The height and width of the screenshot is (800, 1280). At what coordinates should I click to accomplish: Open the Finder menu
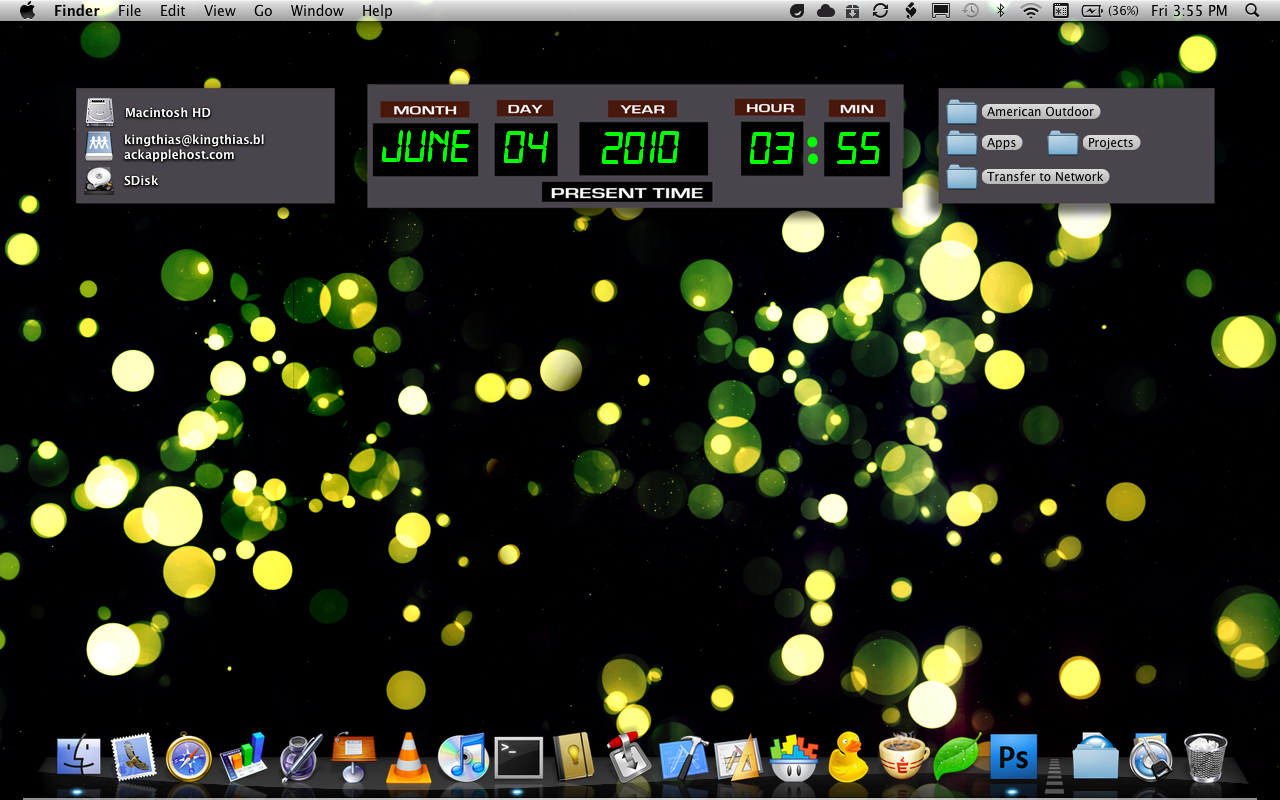(x=77, y=11)
